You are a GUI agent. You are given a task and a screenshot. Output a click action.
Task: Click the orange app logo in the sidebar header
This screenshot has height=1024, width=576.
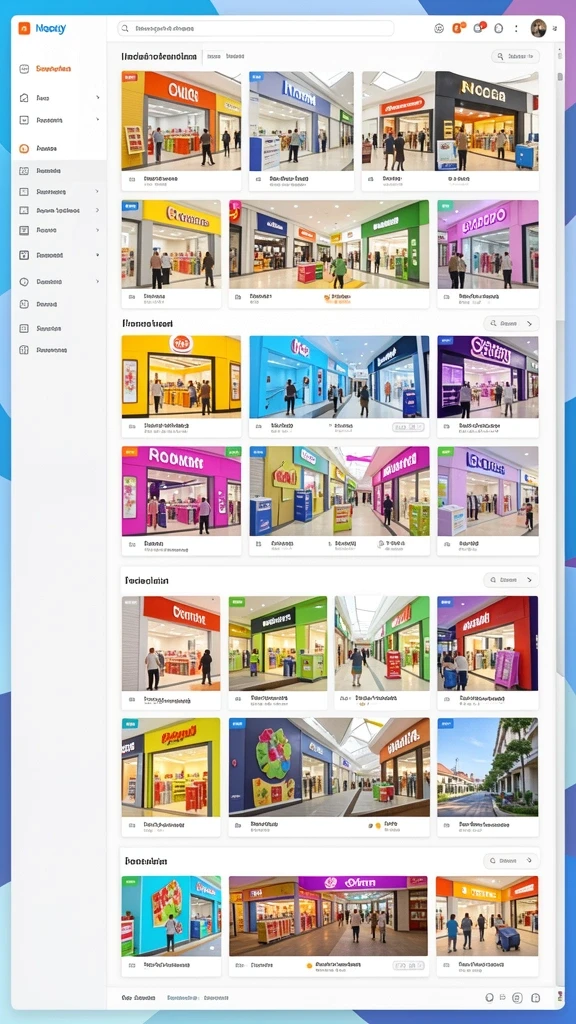pos(24,28)
